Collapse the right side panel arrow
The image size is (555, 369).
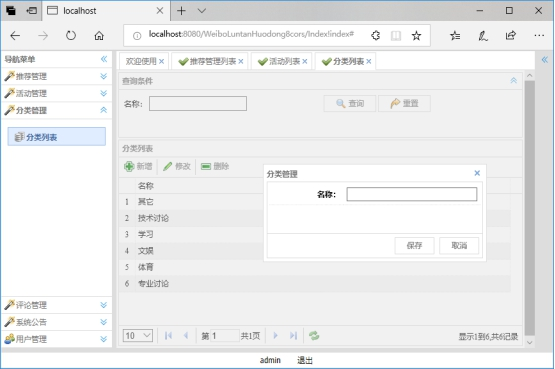(545, 59)
